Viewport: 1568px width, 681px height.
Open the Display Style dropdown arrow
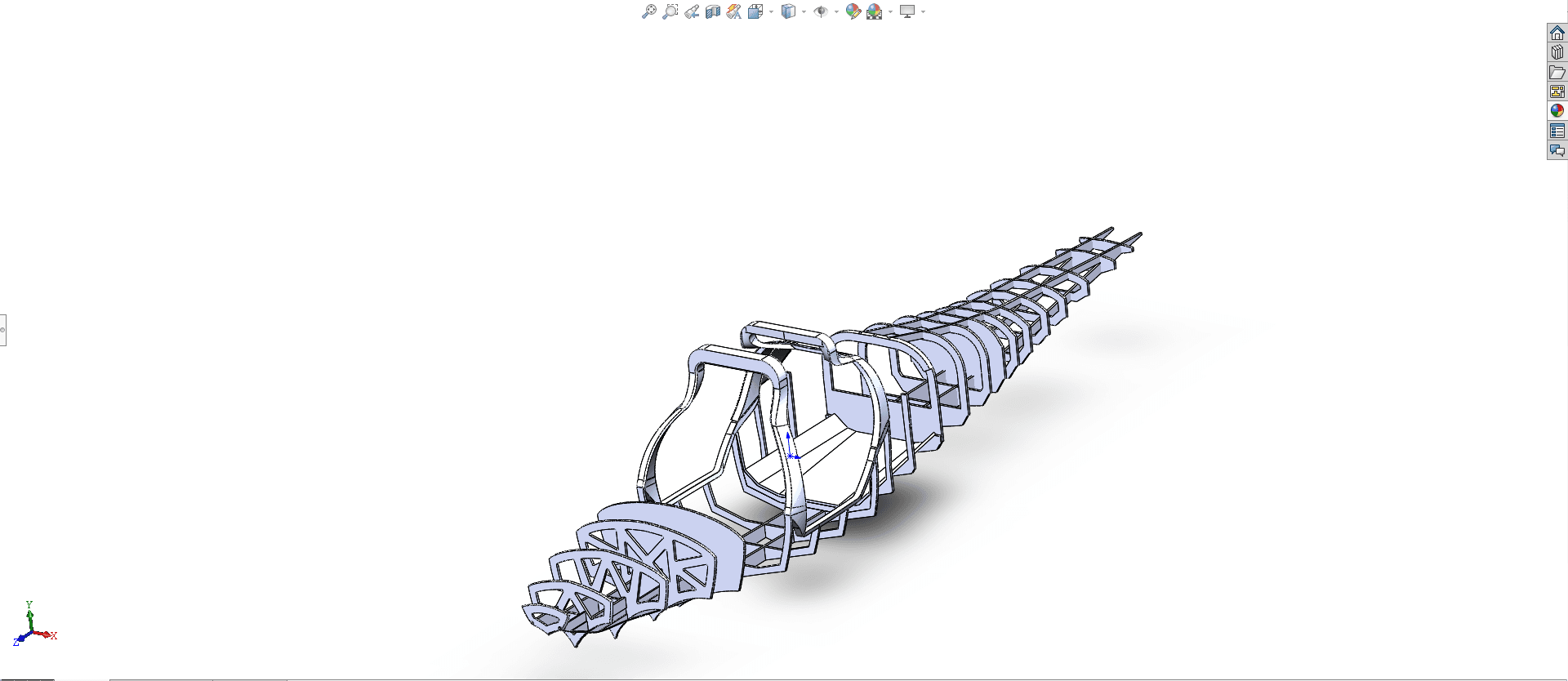[804, 11]
